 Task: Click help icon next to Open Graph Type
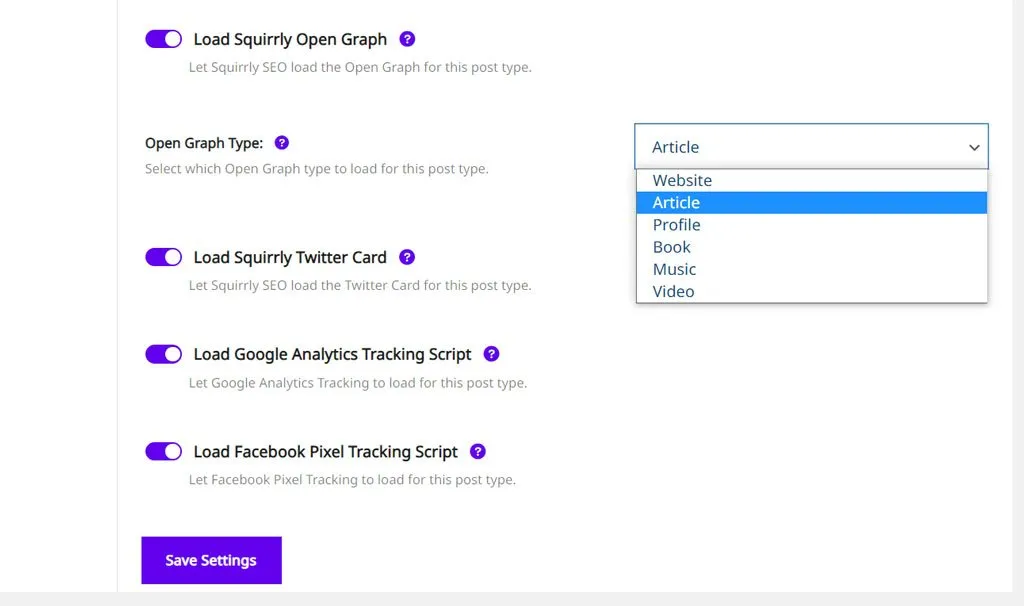coord(281,143)
